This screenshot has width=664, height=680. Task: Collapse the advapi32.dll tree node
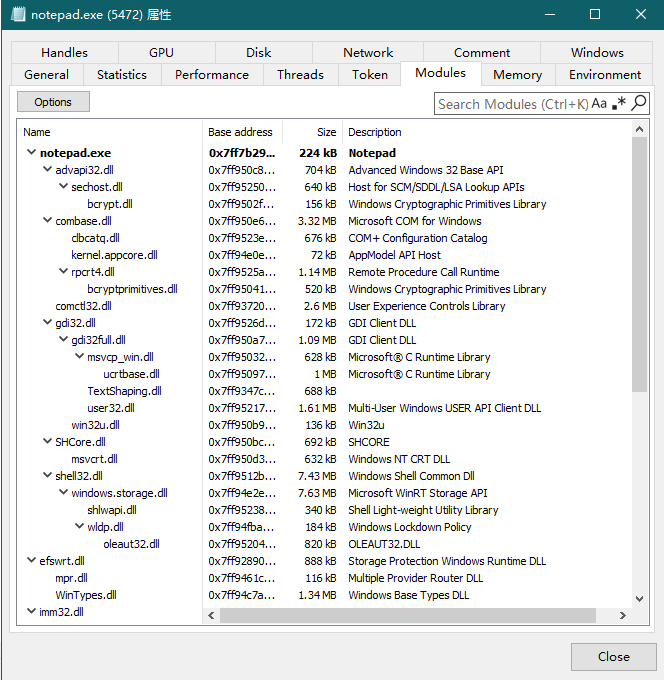click(x=47, y=170)
